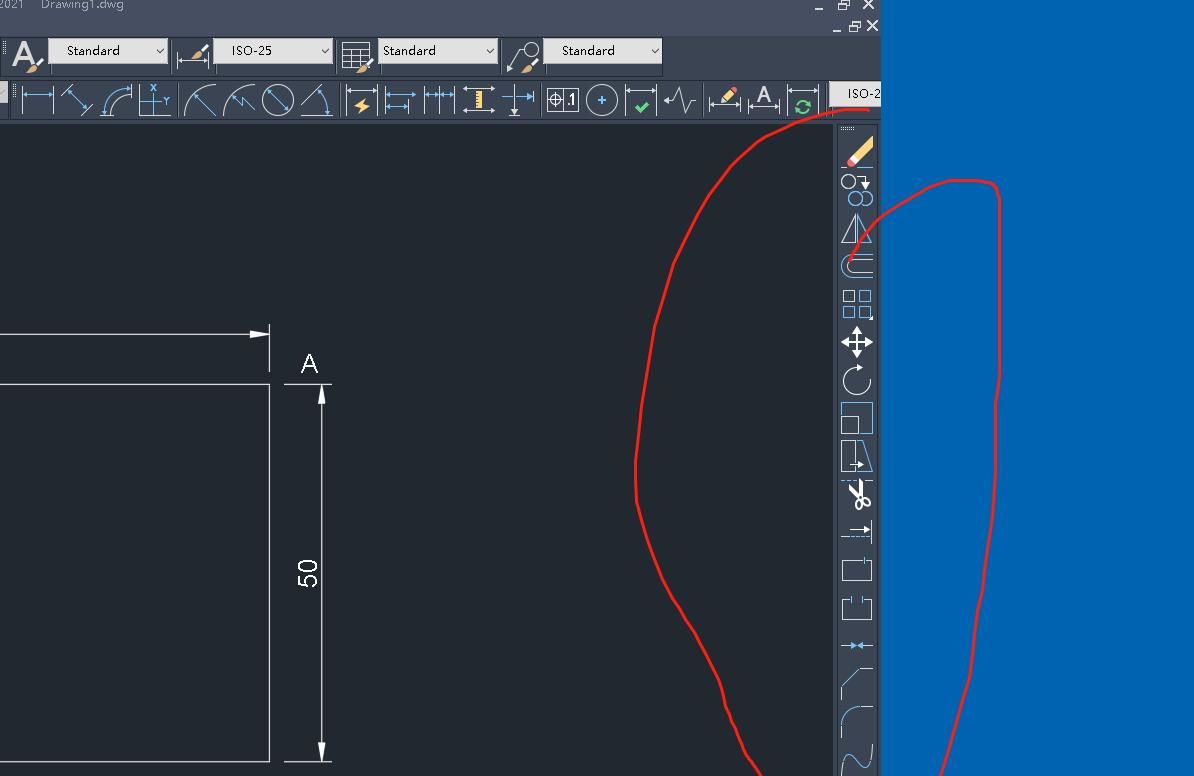
Task: Select the Move tool
Action: (x=857, y=342)
